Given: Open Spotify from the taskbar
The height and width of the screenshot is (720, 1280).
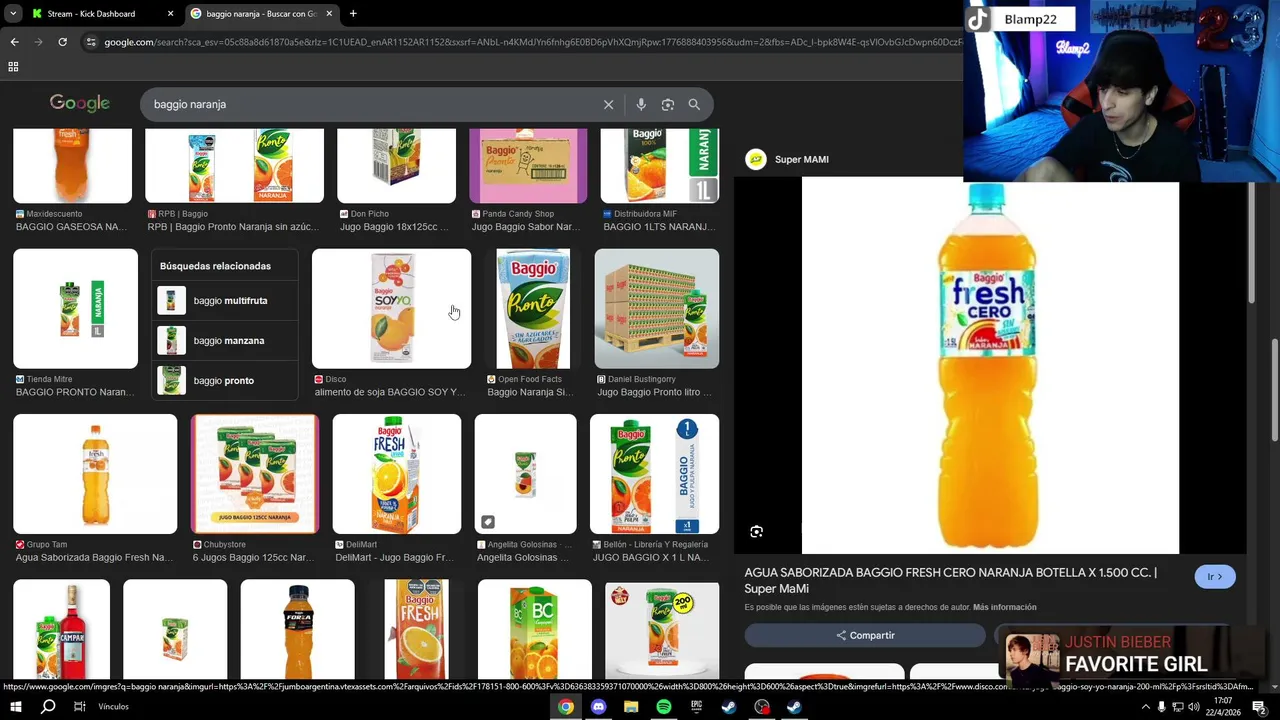Looking at the screenshot, I should (x=664, y=707).
